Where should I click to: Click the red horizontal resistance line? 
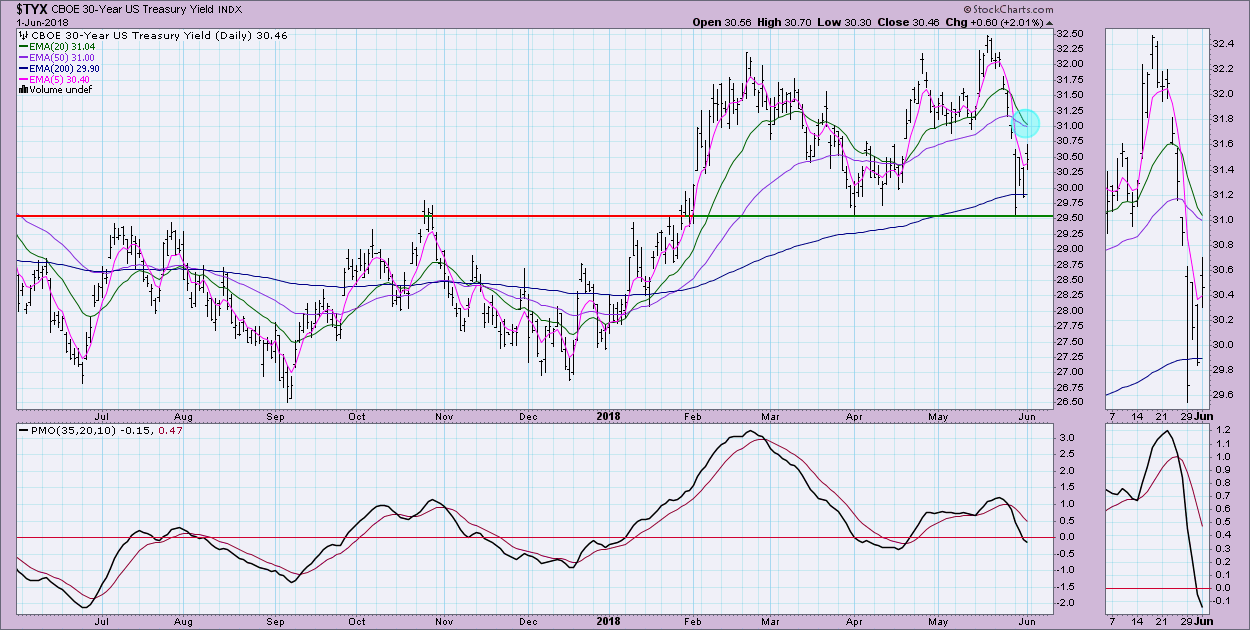300,216
